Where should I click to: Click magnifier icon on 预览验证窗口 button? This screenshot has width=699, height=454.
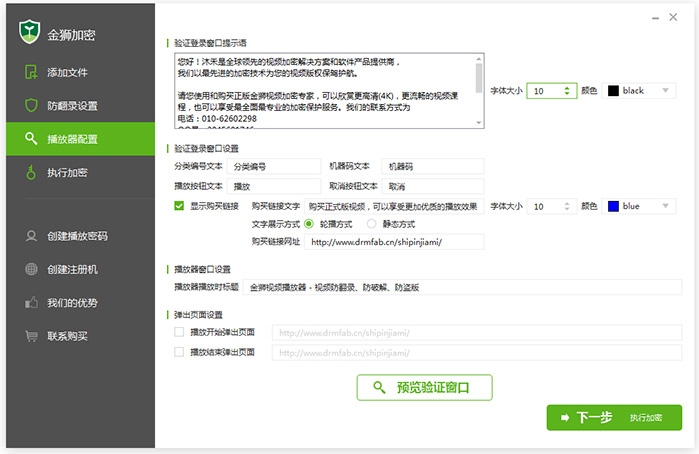[379, 387]
